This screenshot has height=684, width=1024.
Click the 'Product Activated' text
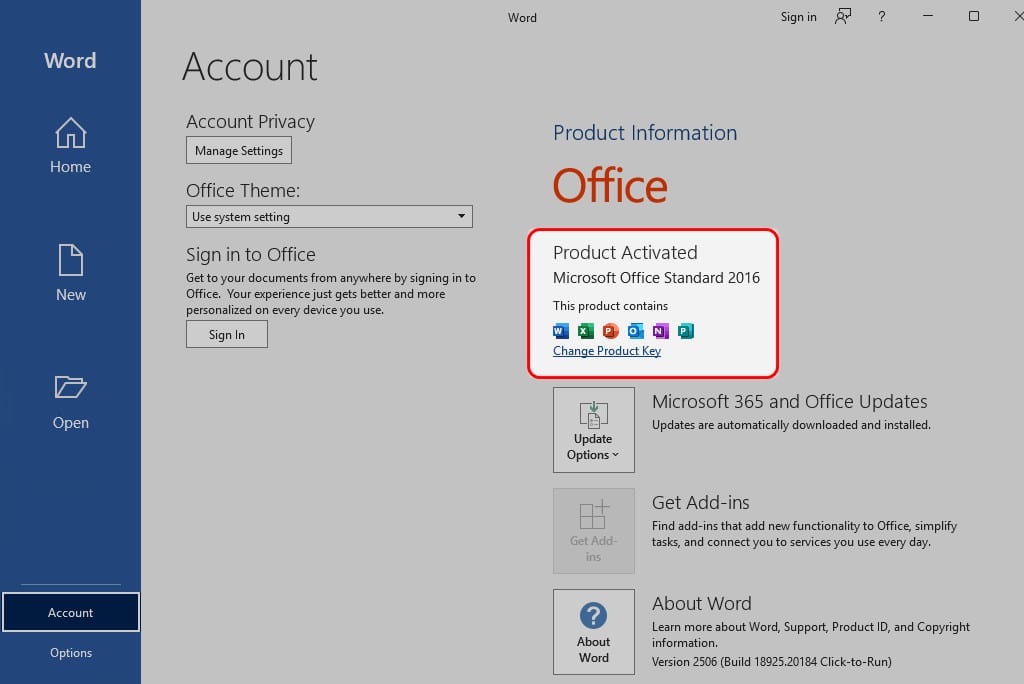coord(625,252)
